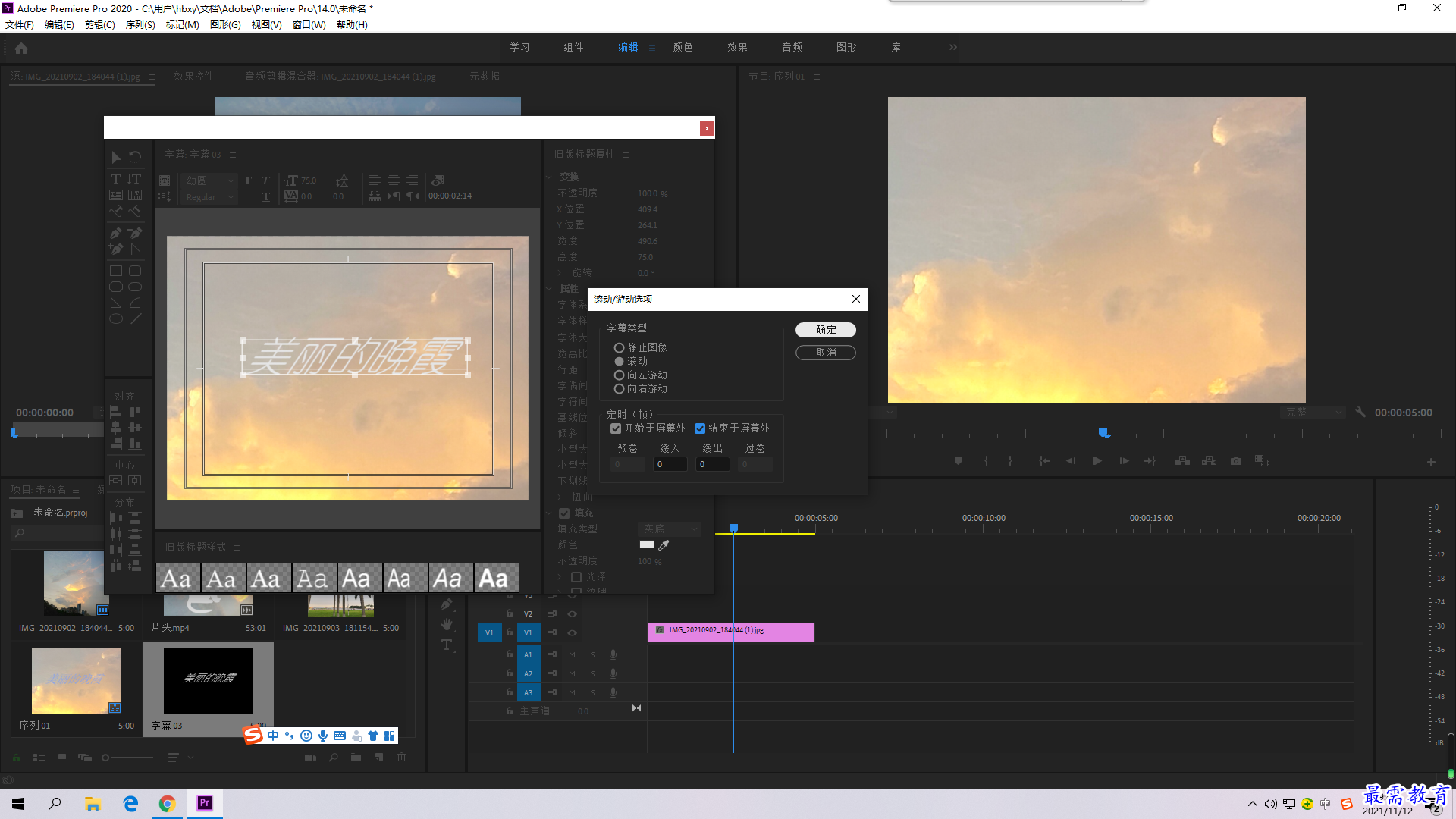Image resolution: width=1456 pixels, height=819 pixels.
Task: Open font style dropdown showing Regular
Action: tap(209, 197)
